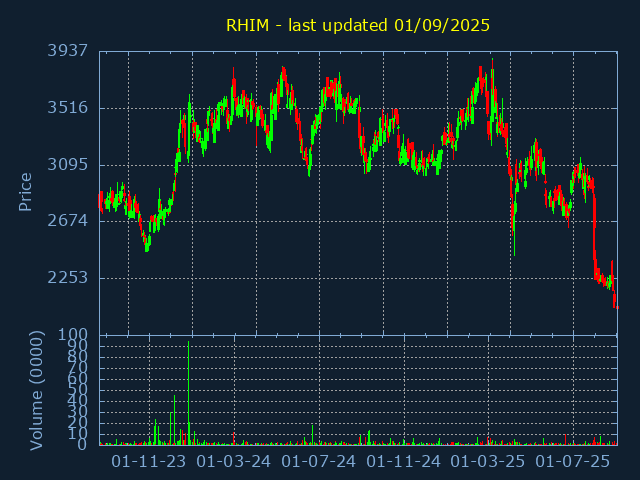Click the date label 01-11-24

404,462
